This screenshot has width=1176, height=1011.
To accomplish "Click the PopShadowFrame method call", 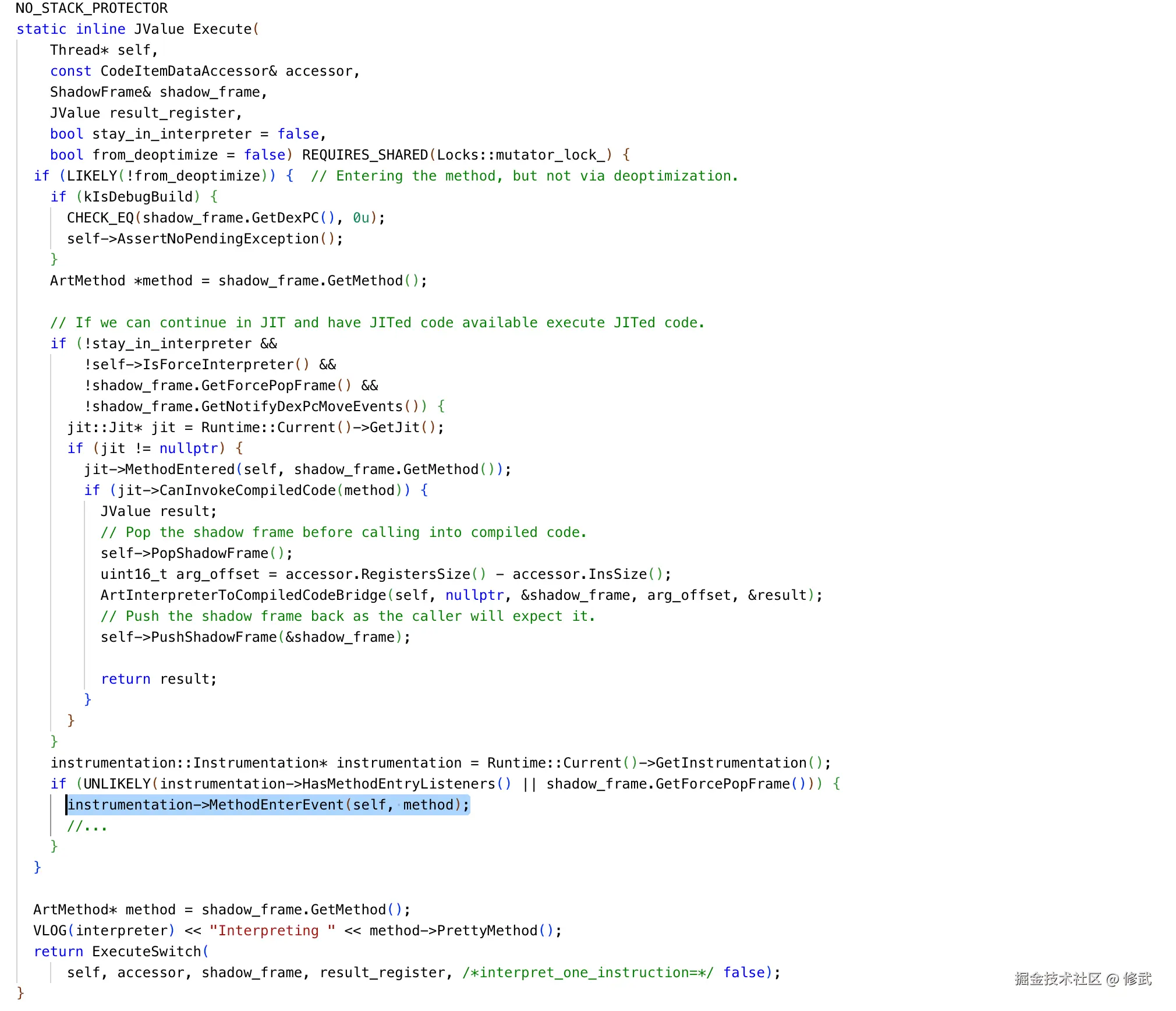I will click(209, 553).
